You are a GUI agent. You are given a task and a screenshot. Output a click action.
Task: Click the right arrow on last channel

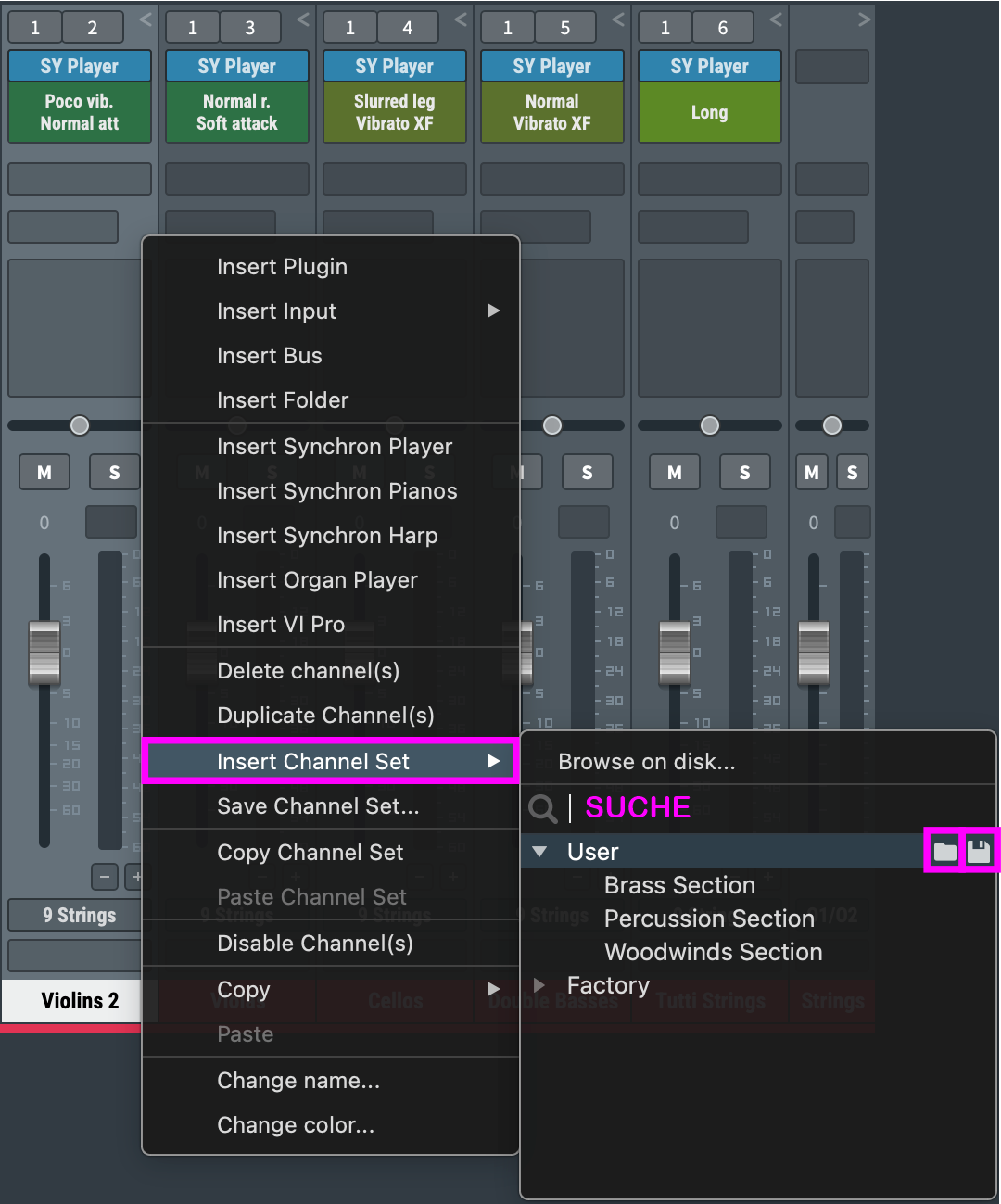(864, 19)
